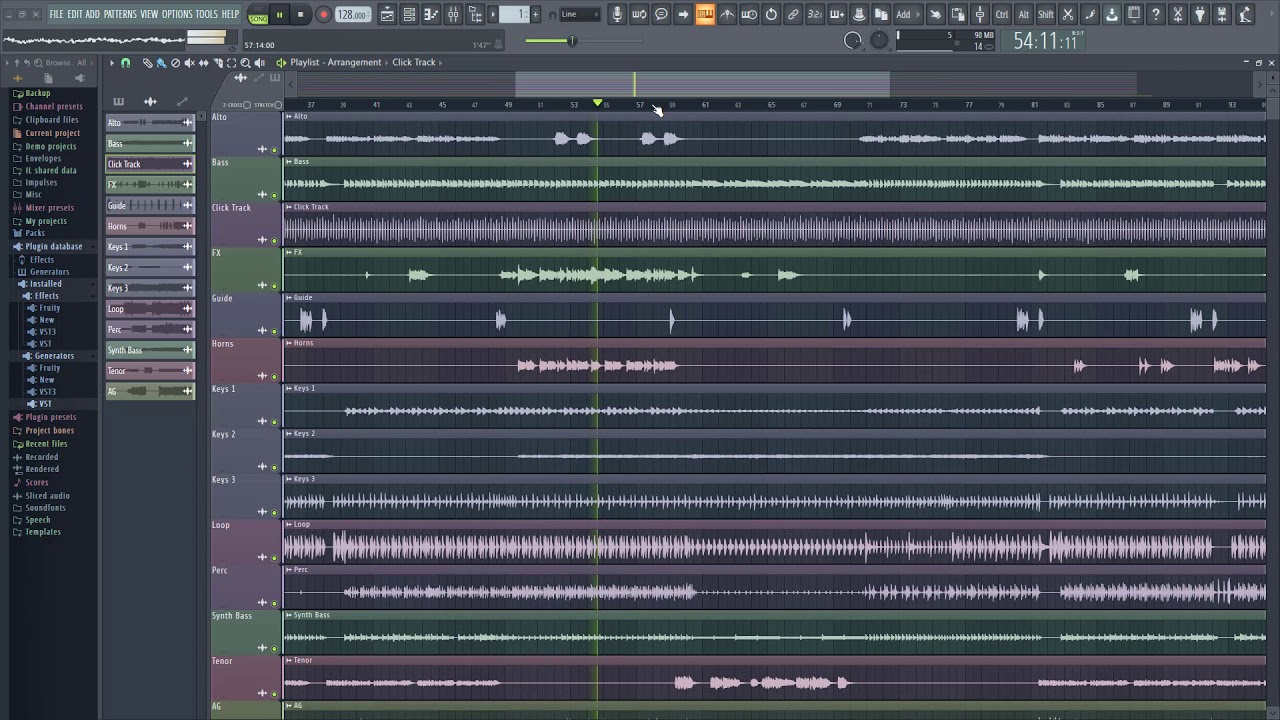Select the playlist Delete tool

(x=175, y=63)
